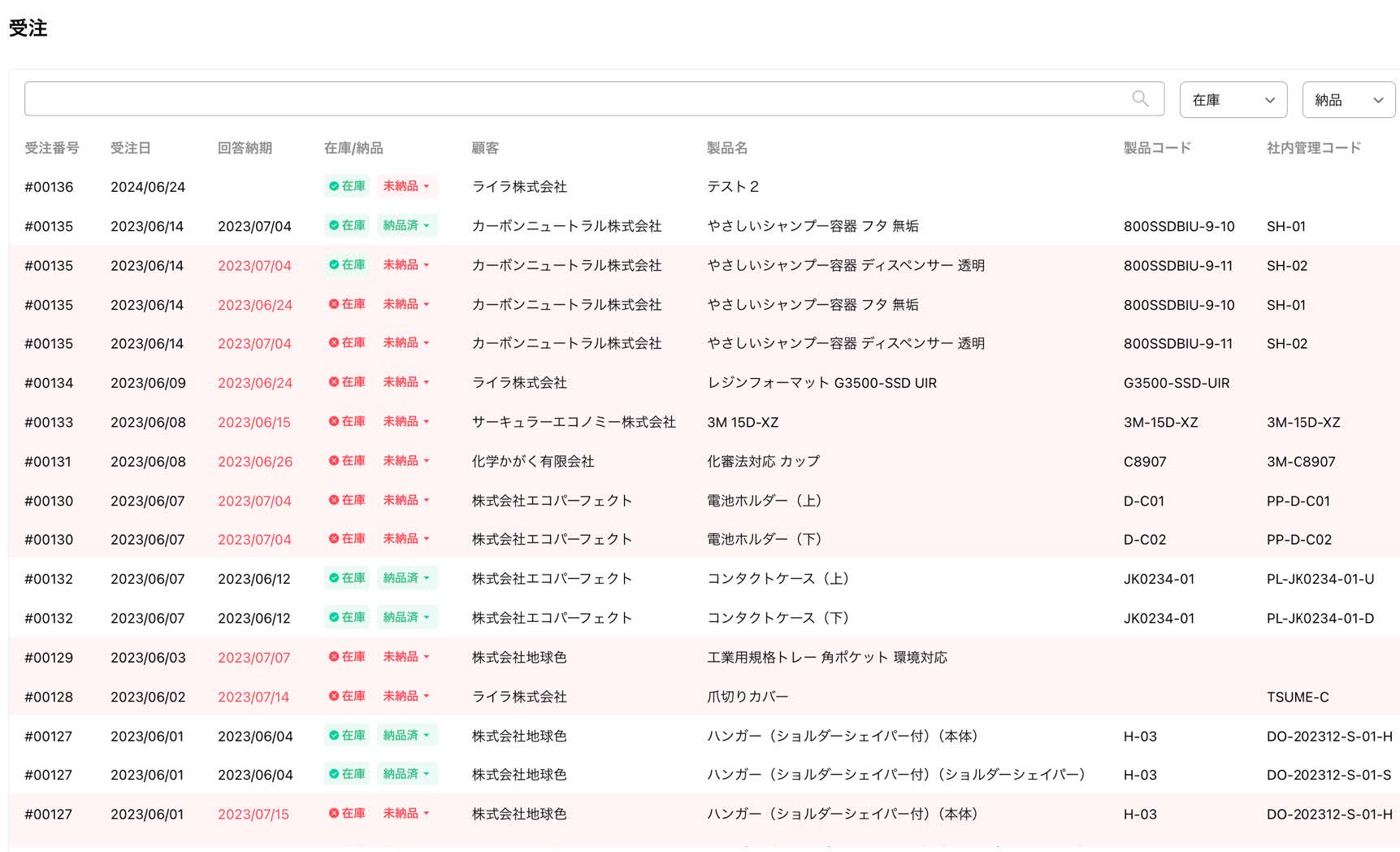Click the 受注番号 column header
This screenshot has width=1400, height=852.
[52, 148]
